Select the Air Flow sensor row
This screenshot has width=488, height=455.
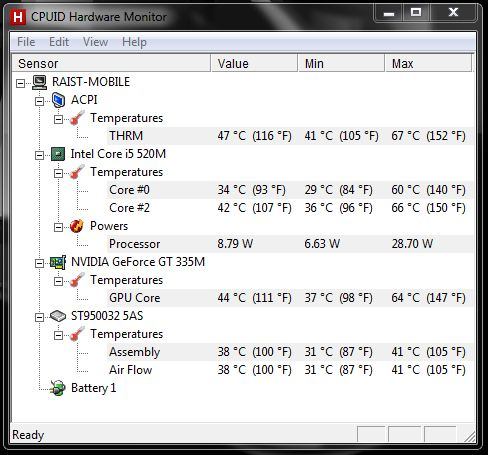click(x=290, y=370)
